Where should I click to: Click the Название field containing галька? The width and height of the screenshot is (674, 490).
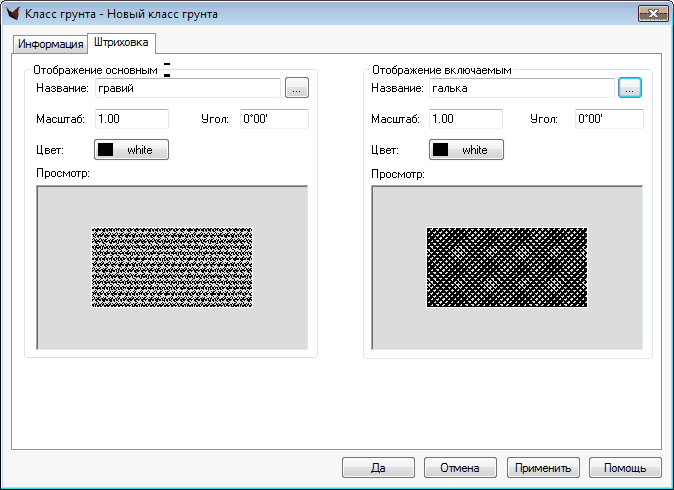(521, 88)
